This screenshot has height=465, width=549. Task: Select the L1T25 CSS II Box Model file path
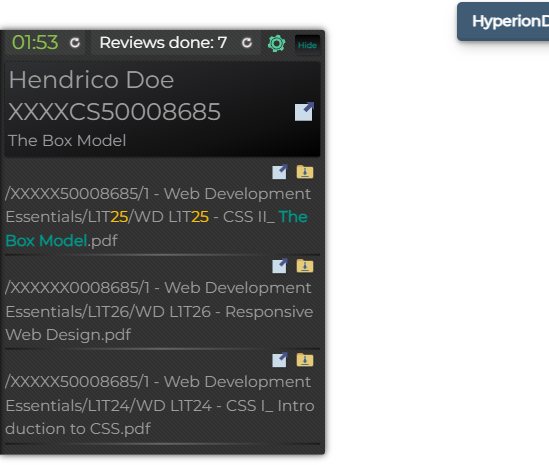158,217
